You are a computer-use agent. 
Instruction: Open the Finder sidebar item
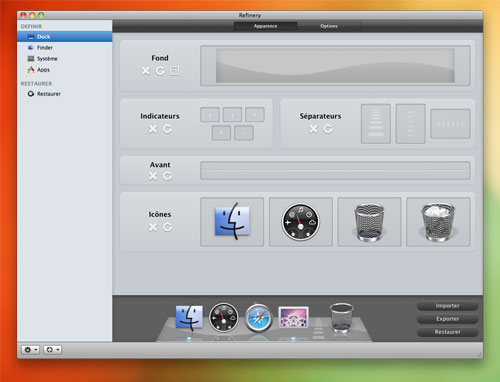click(x=65, y=48)
